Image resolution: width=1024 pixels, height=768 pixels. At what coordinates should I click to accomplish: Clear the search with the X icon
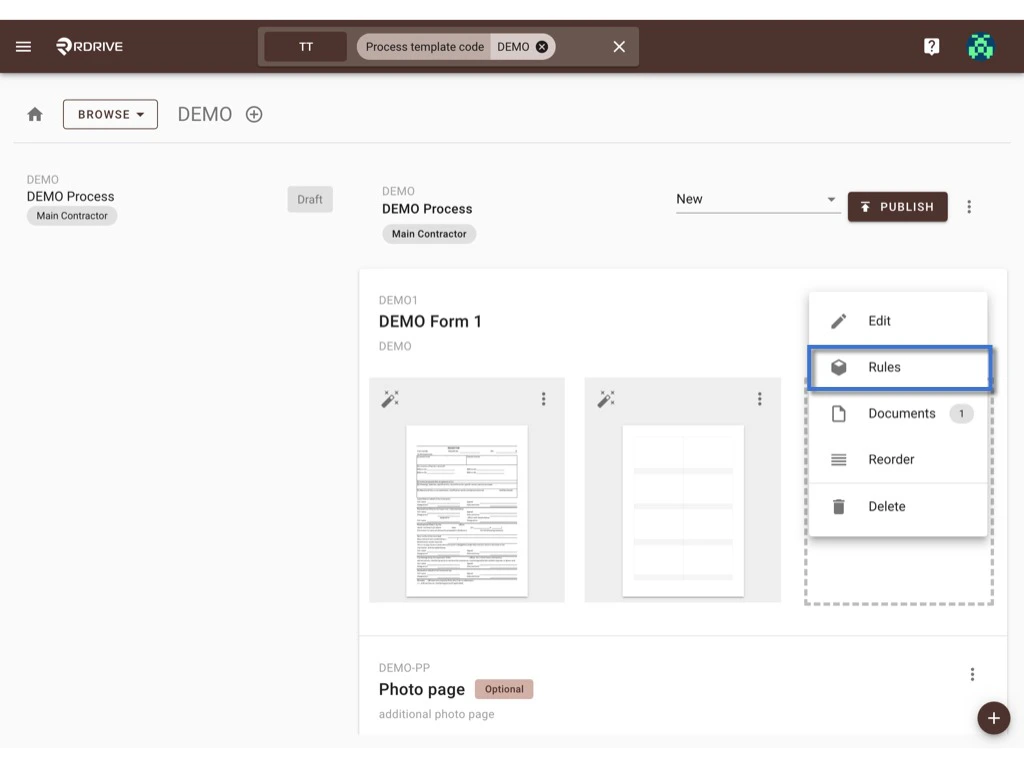click(x=618, y=46)
